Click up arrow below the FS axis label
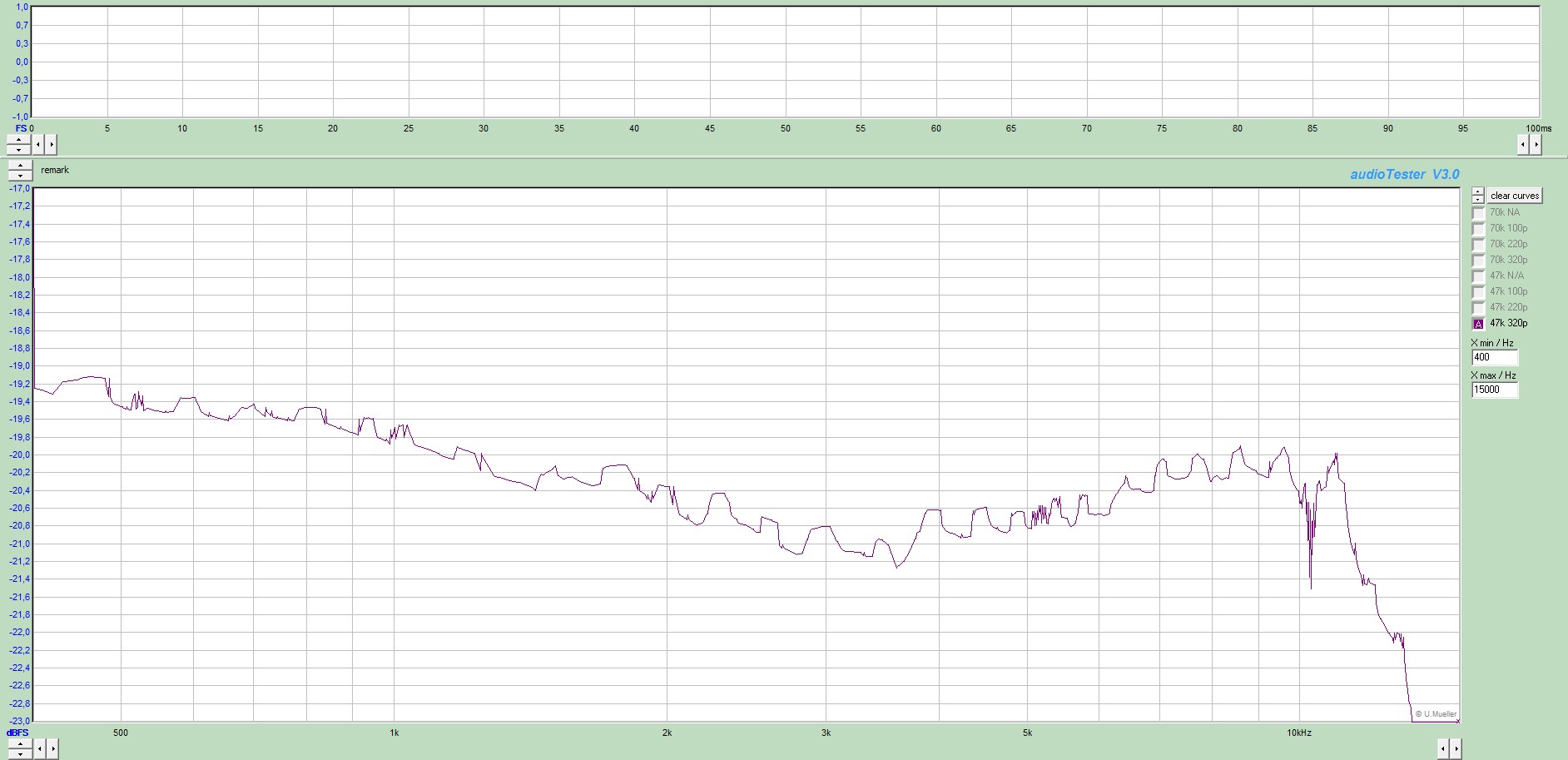 [18, 140]
